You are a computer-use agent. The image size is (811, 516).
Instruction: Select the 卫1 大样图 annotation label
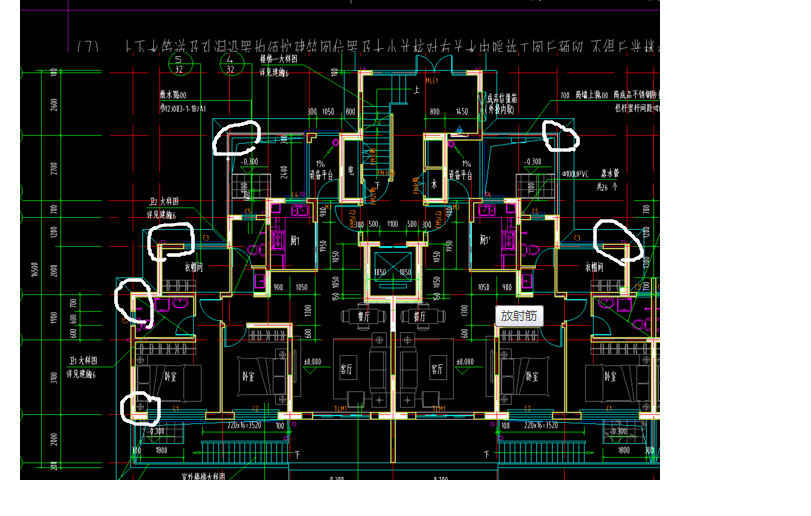click(83, 360)
